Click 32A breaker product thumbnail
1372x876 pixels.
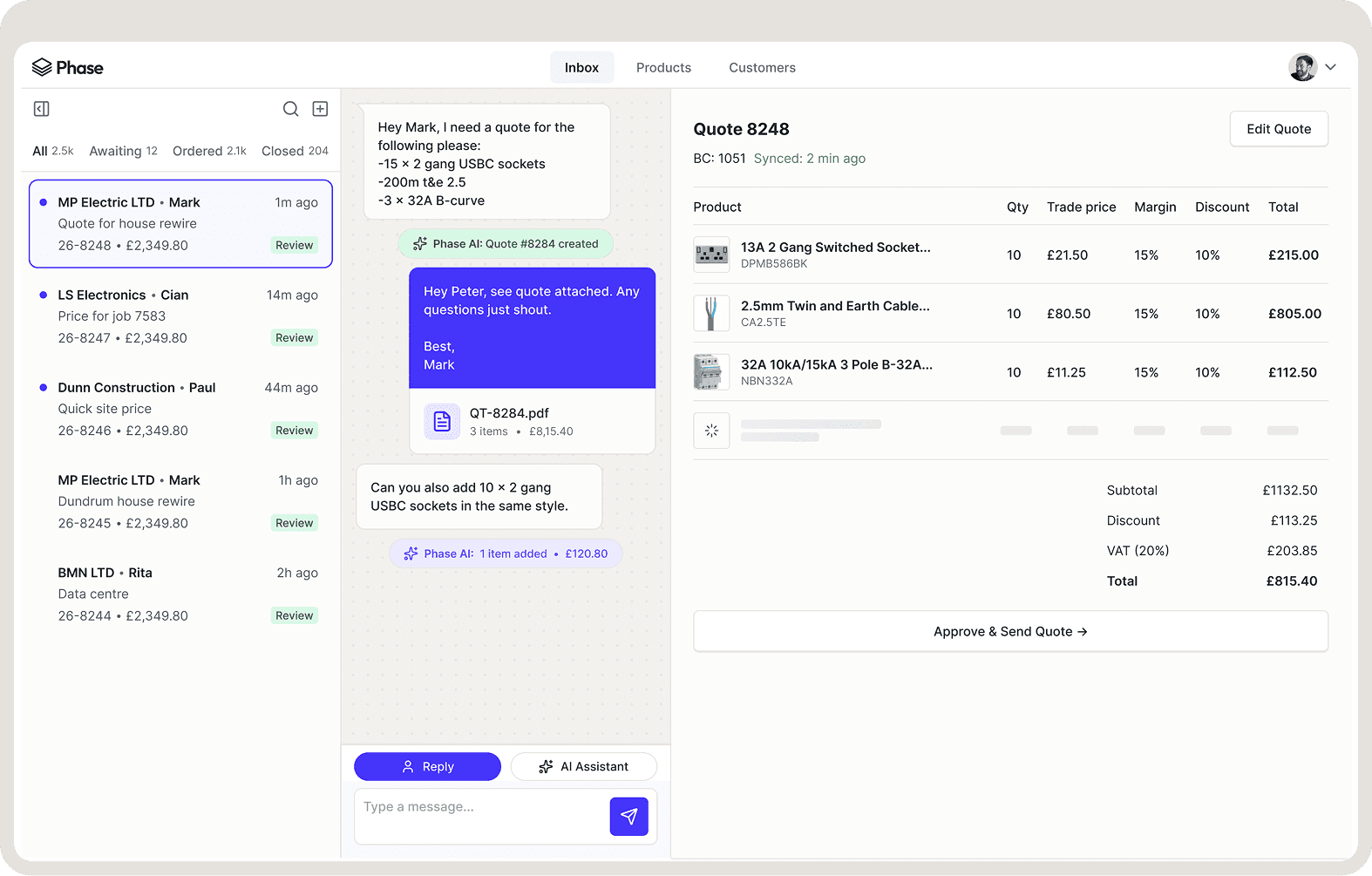click(x=711, y=372)
